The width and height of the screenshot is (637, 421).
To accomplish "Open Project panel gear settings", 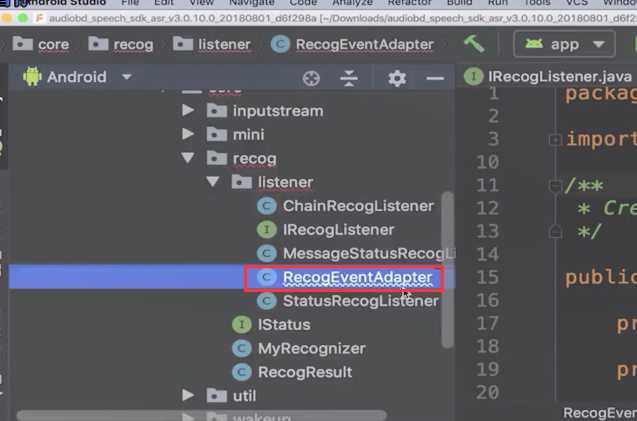I will point(396,78).
